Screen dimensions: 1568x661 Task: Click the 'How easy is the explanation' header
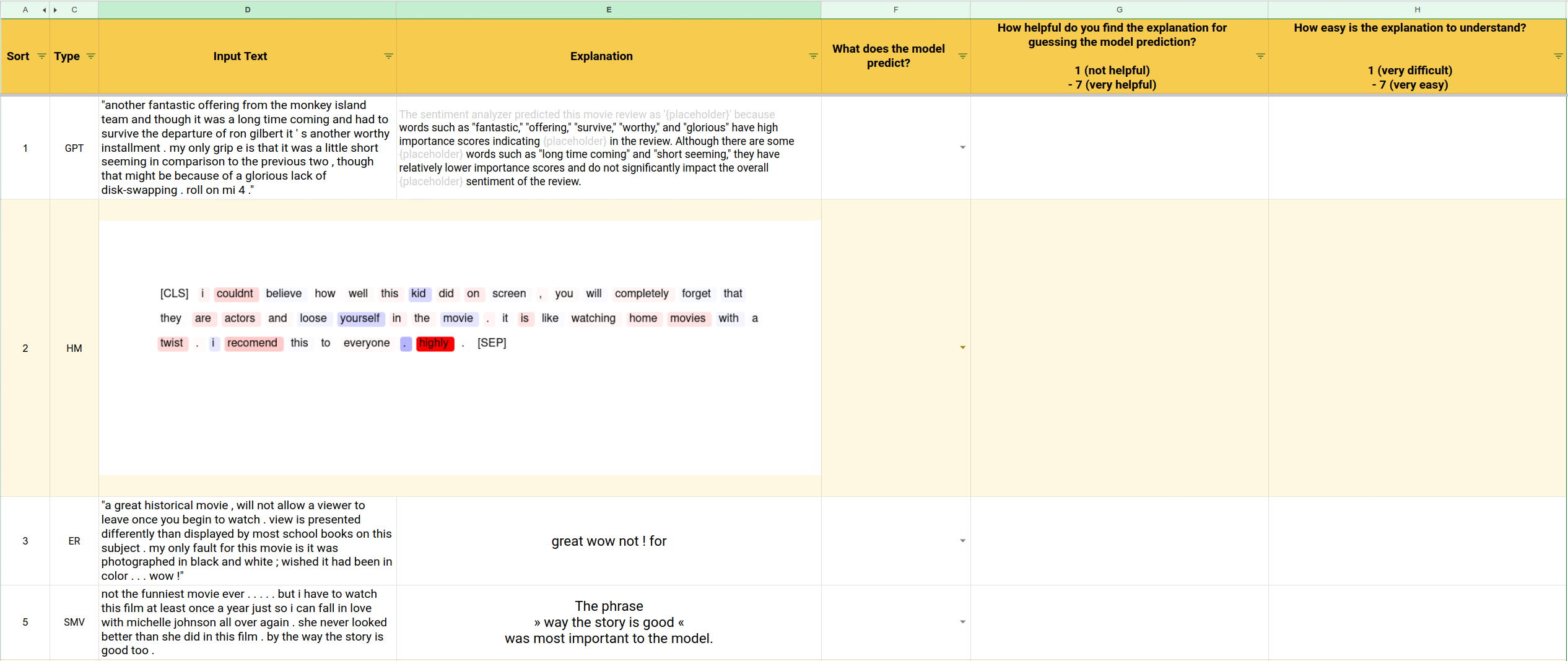pos(1417,56)
